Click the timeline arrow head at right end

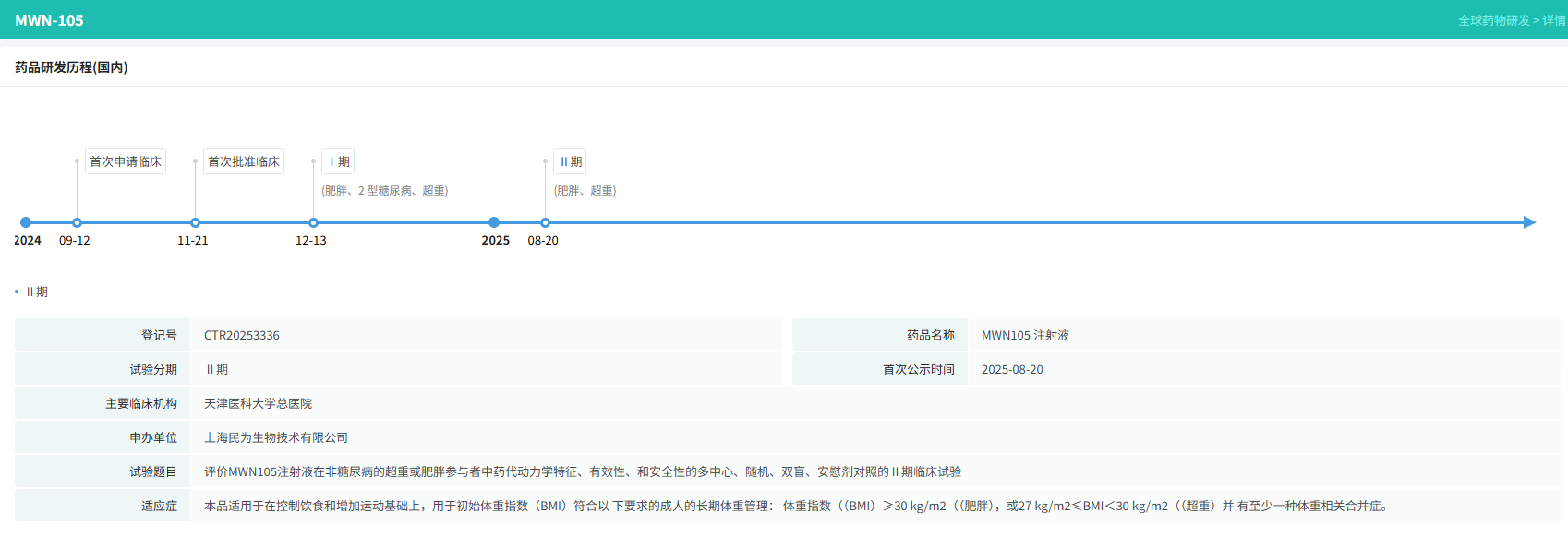(x=1529, y=222)
